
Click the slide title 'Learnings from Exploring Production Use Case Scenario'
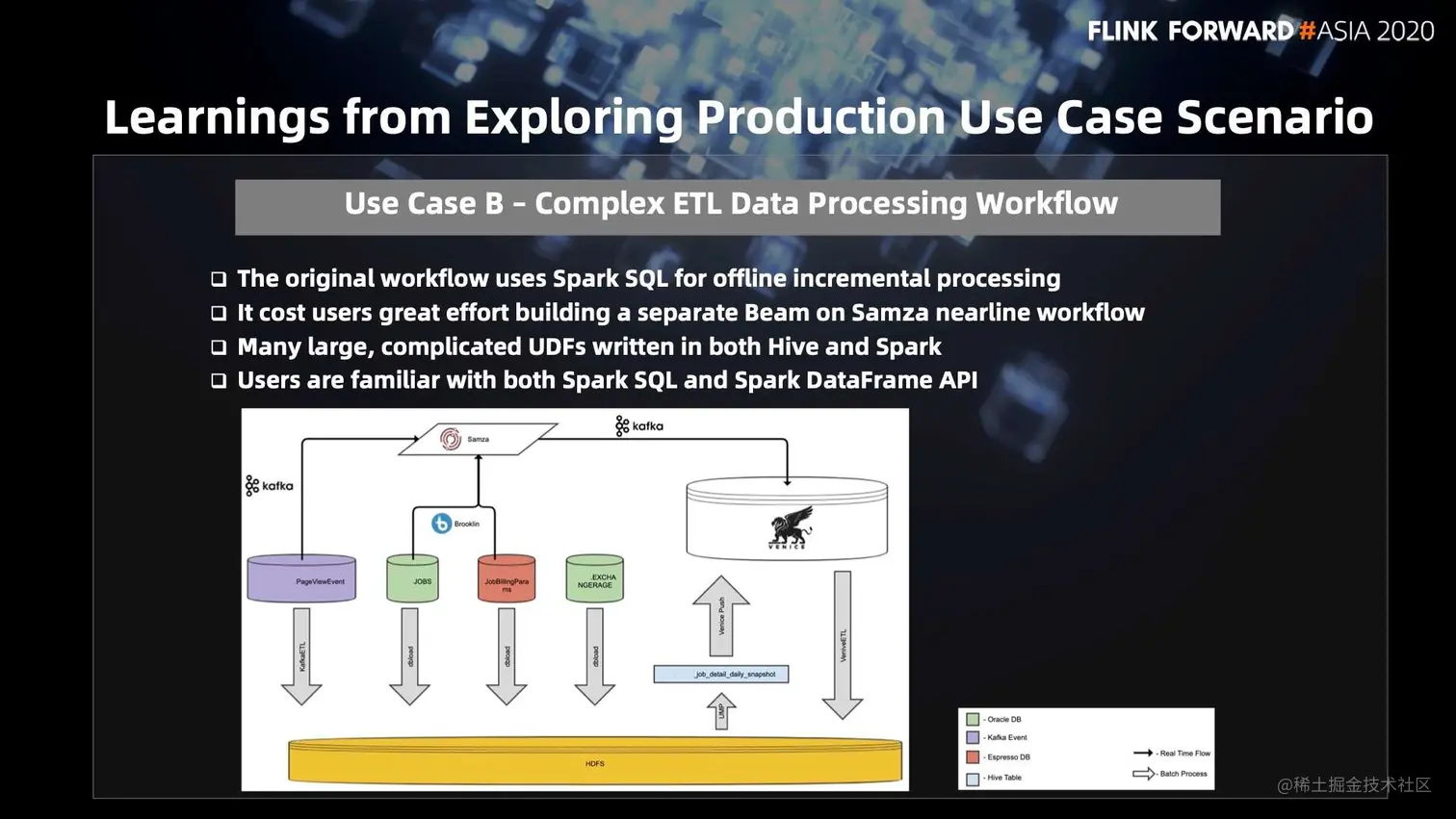click(x=739, y=116)
